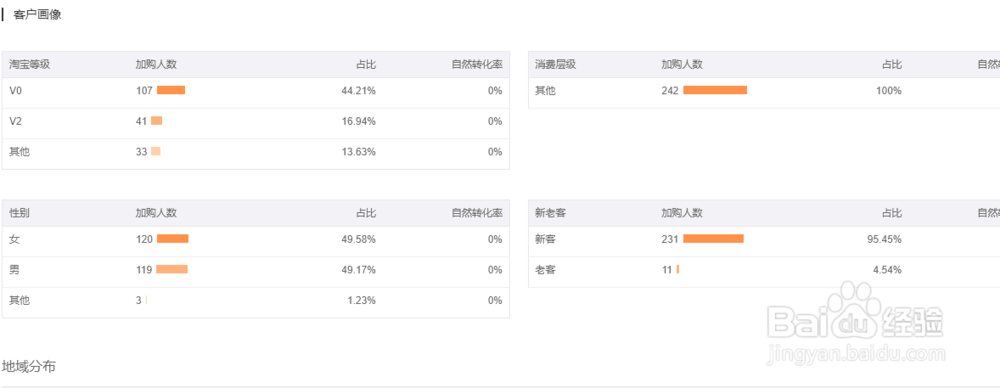This screenshot has height=388, width=1000.
Task: Open the jingyan.baidu.com watermark link
Action: pos(857,354)
